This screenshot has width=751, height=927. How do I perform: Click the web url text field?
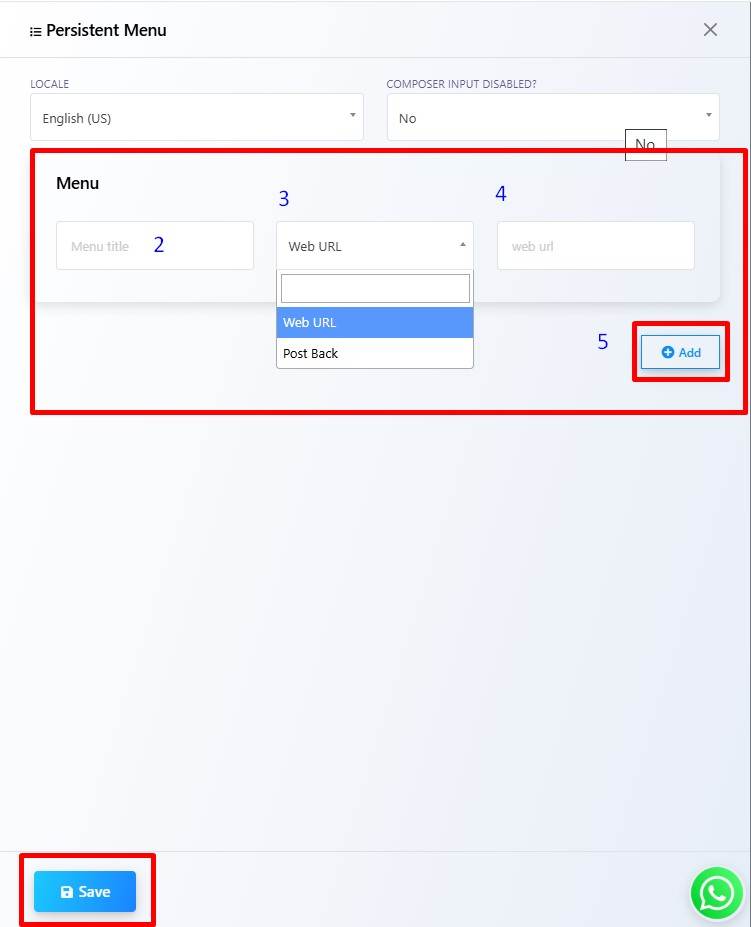tap(595, 245)
